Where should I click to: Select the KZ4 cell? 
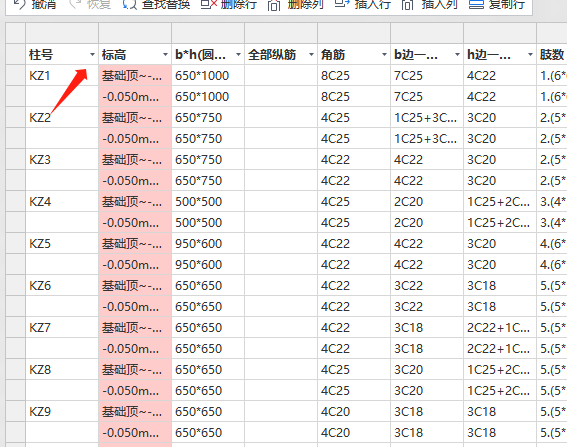pyautogui.click(x=62, y=201)
